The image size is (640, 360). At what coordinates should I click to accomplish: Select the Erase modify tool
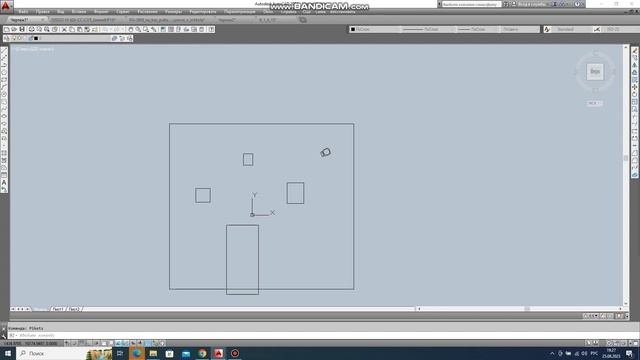pos(635,51)
